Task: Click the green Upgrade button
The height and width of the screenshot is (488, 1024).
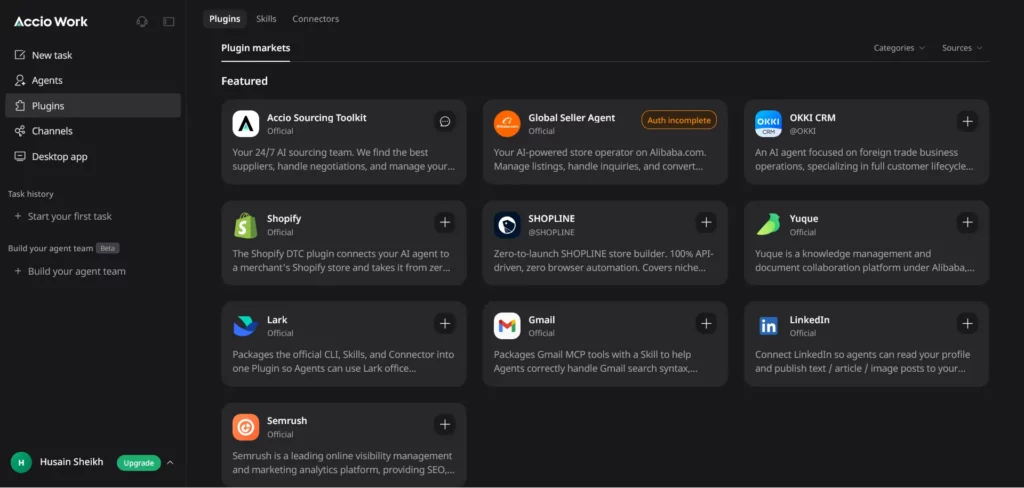Action: pos(138,463)
